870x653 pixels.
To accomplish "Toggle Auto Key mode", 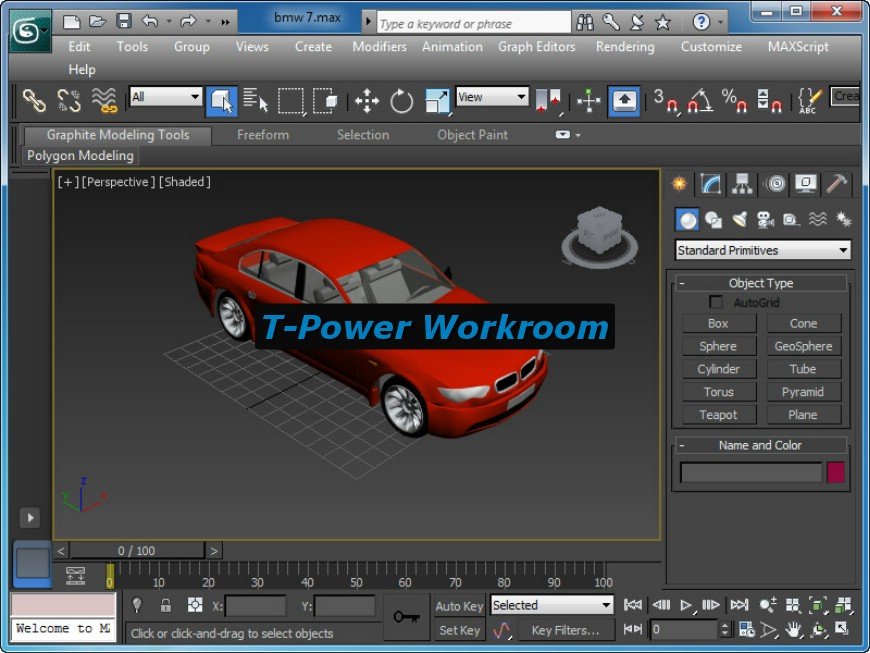I will 459,606.
